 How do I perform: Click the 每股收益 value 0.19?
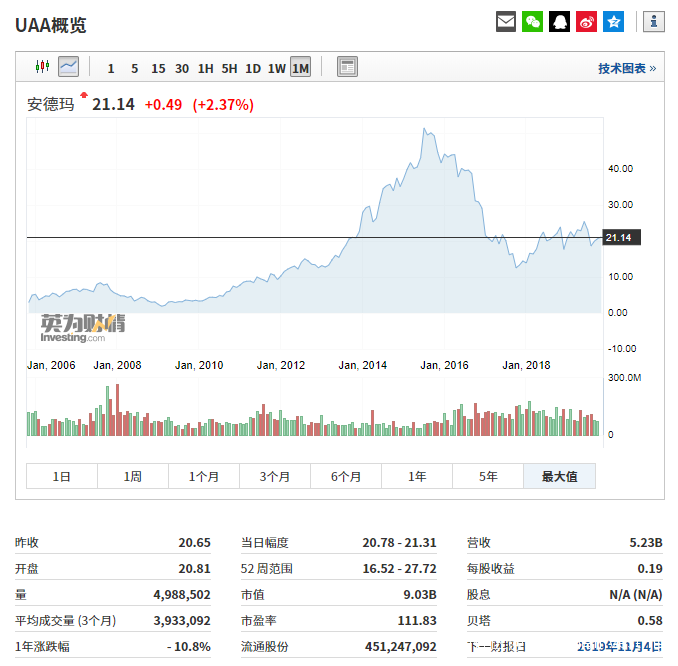click(649, 569)
